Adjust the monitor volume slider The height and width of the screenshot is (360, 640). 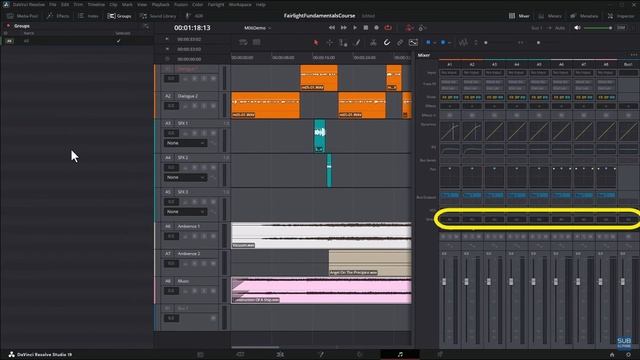point(598,28)
